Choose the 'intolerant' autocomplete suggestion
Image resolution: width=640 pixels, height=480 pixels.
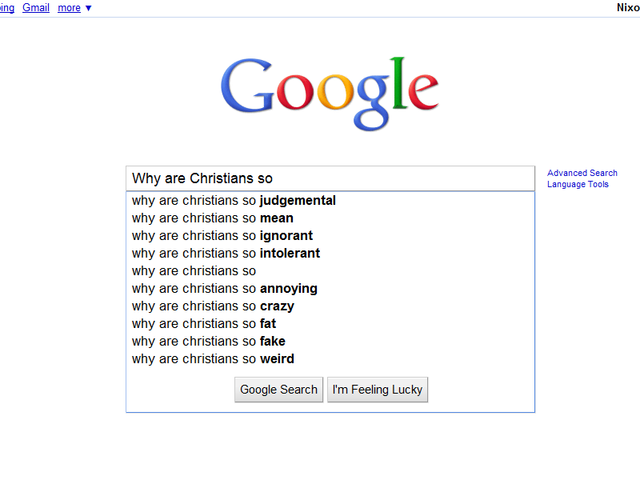point(330,253)
